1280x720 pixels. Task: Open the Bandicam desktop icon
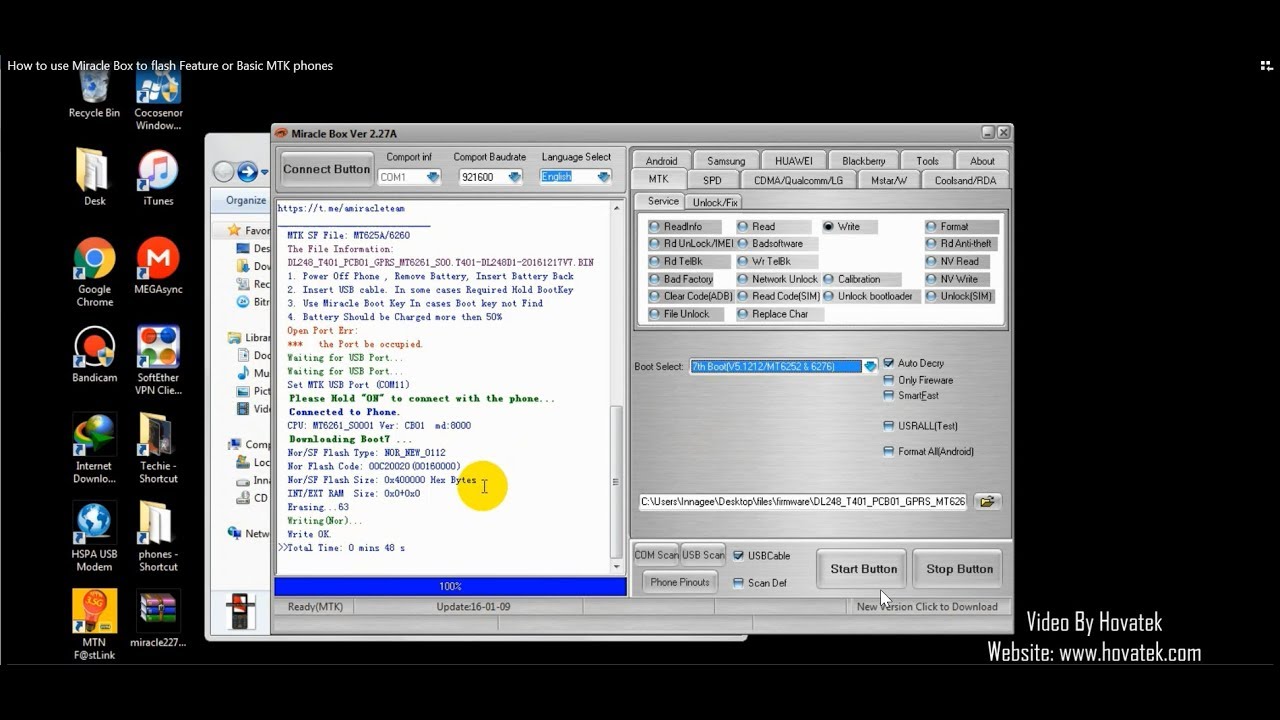(x=94, y=354)
